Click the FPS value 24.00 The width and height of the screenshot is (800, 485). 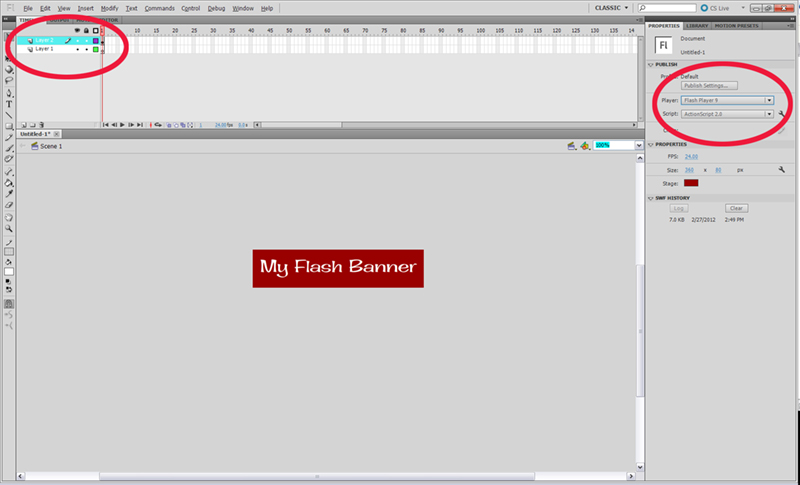pyautogui.click(x=691, y=157)
